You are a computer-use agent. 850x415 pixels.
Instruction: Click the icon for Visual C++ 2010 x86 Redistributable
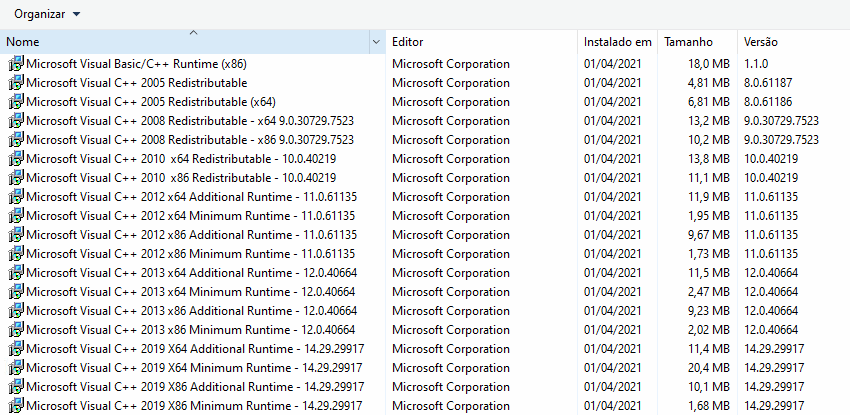[17, 178]
